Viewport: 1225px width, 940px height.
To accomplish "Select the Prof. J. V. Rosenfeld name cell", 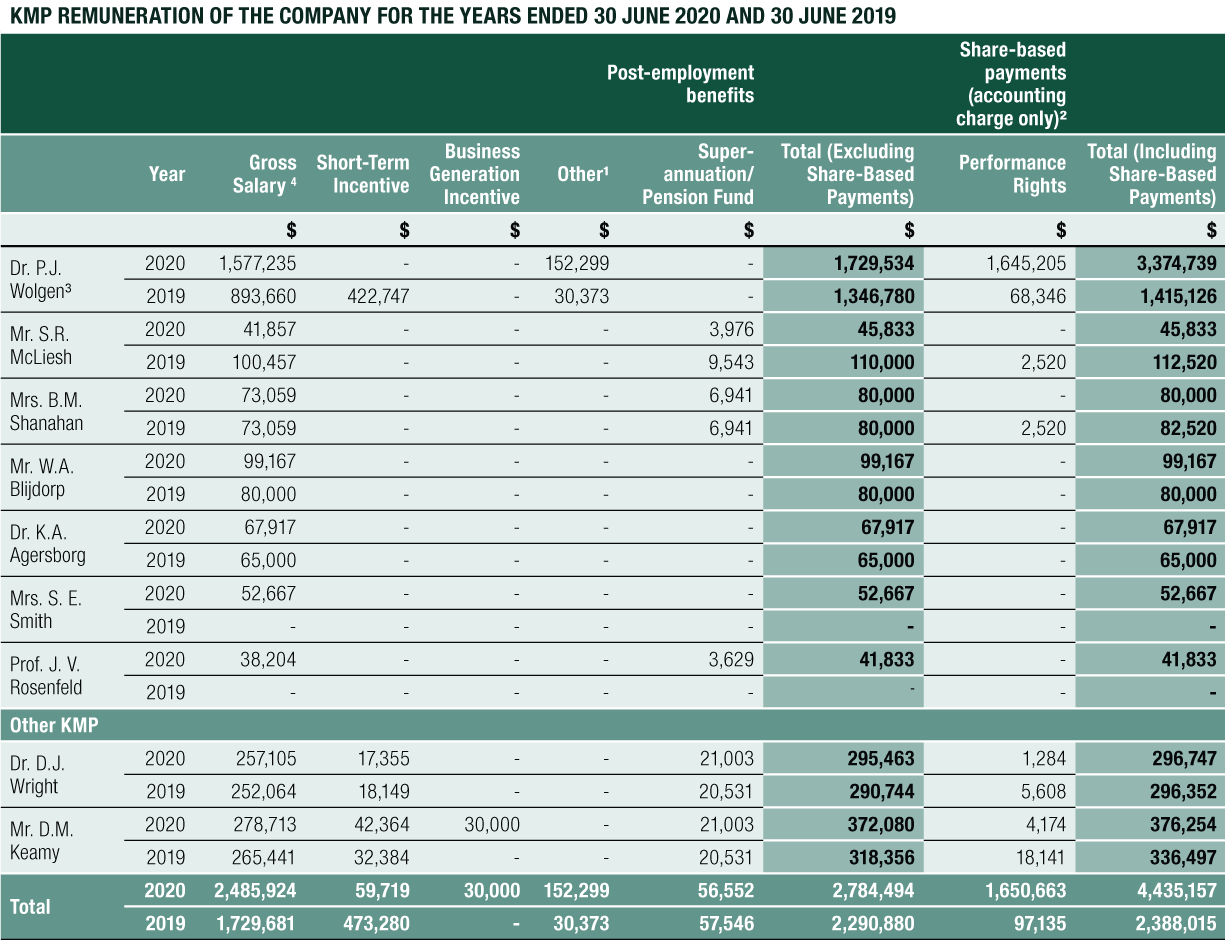I will tap(46, 675).
